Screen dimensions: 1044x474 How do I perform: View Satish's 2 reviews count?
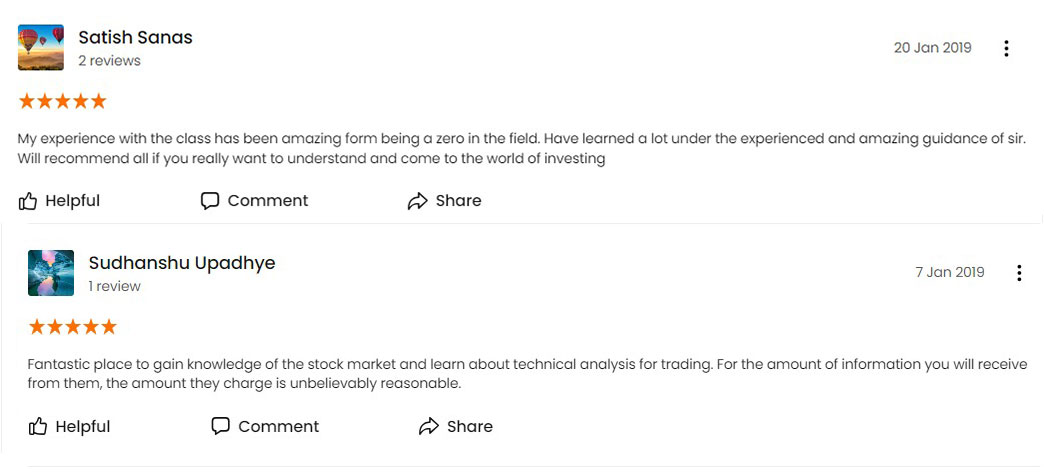[x=109, y=61]
